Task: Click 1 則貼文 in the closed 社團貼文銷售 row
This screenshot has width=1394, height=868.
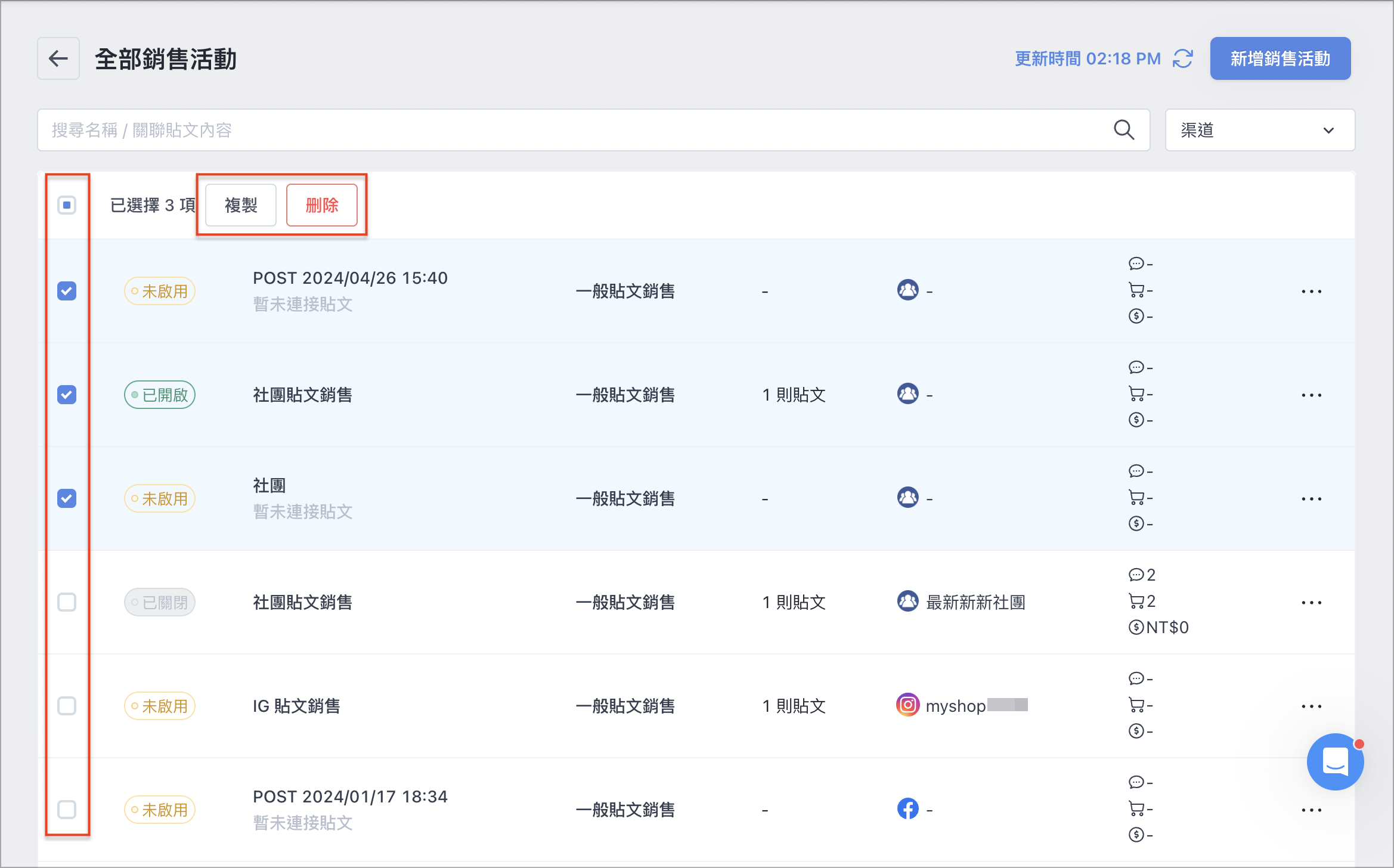Action: [x=794, y=602]
